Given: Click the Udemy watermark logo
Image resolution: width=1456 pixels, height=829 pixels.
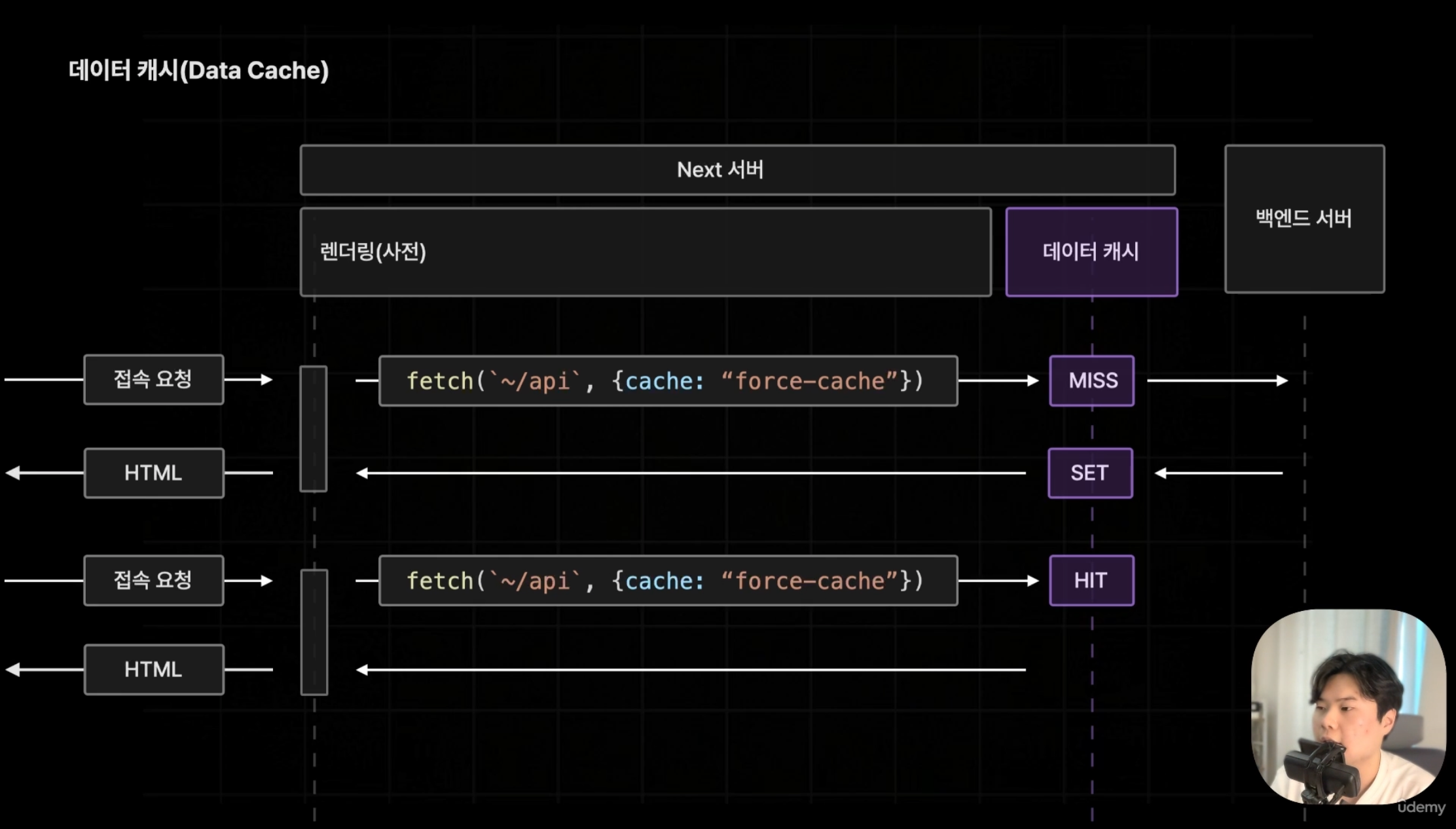Looking at the screenshot, I should pos(1421,807).
